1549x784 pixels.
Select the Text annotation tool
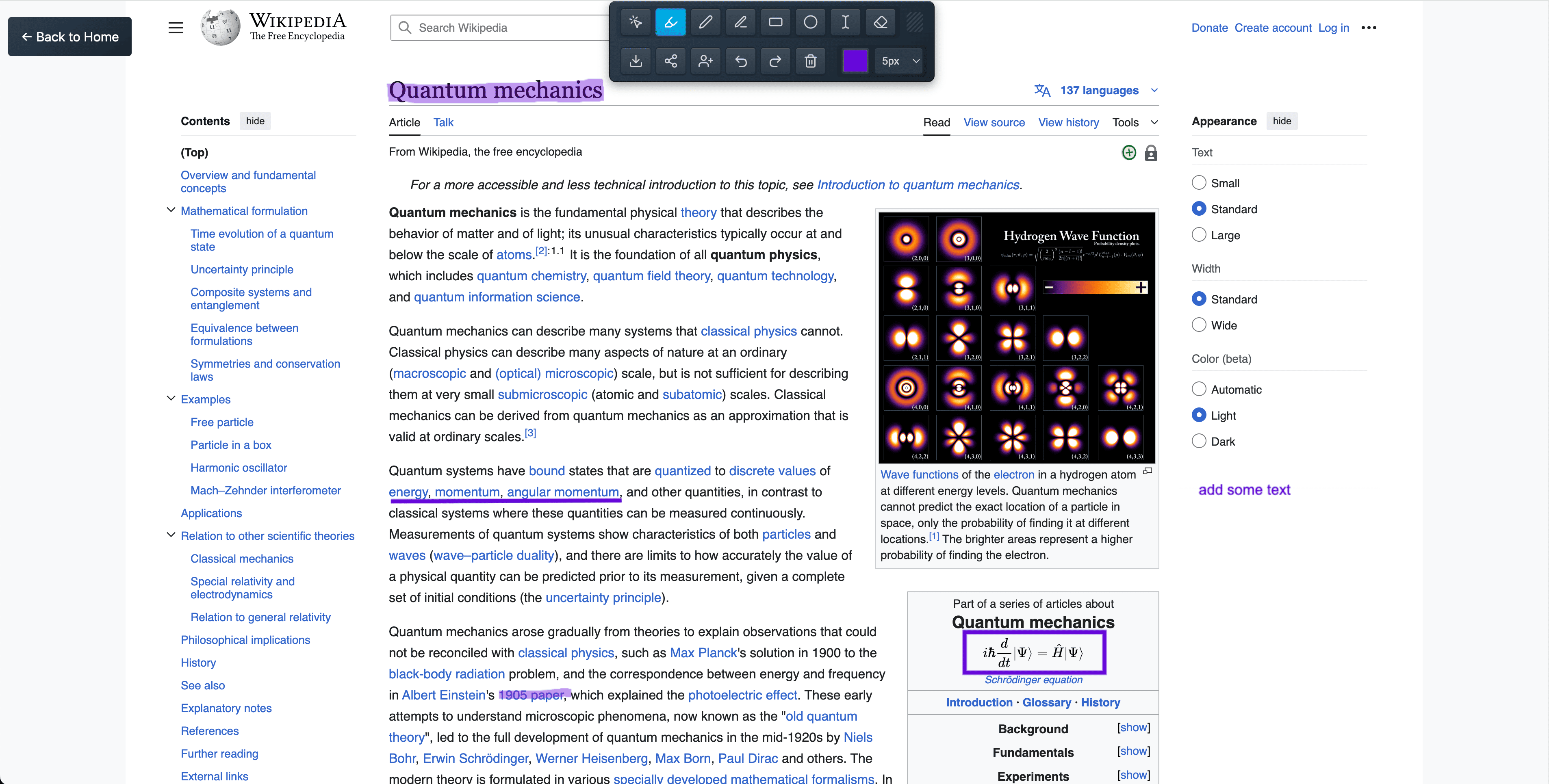pos(845,22)
